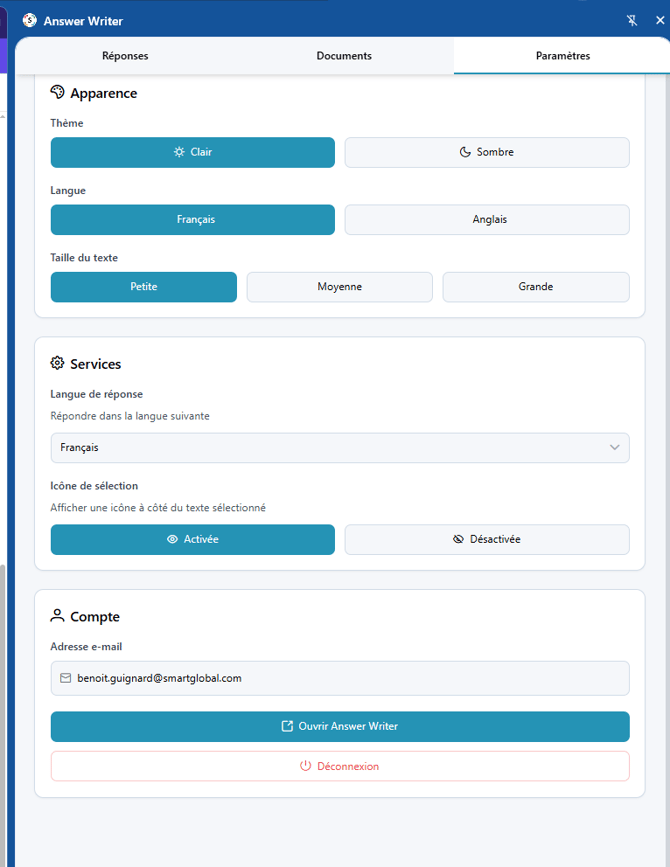Click the Answer Writer logo icon
Viewport: 670px width, 867px height.
[29, 20]
